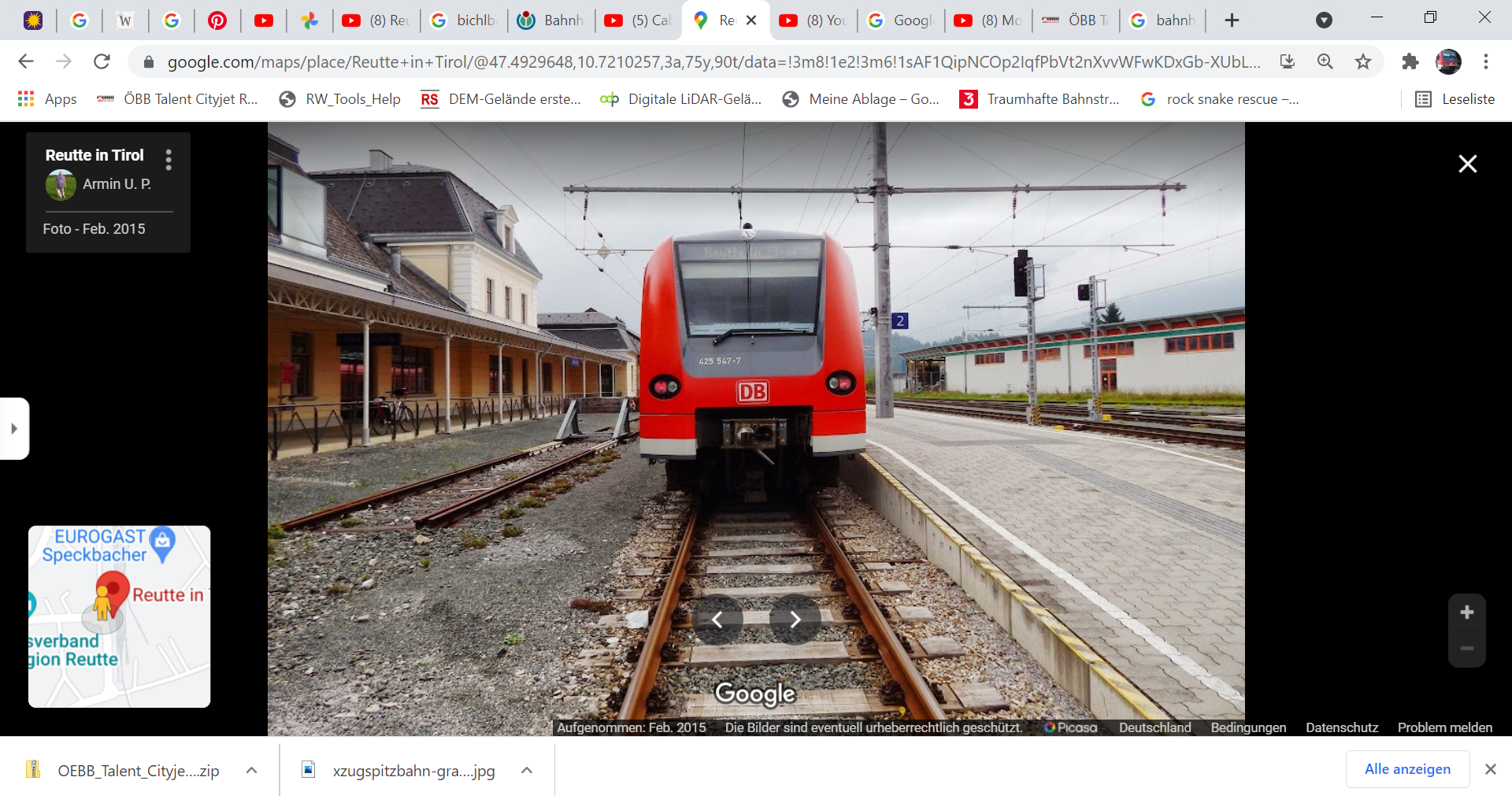Expand options for the OEBB zip download
Viewport: 1512px width, 803px height.
click(252, 771)
